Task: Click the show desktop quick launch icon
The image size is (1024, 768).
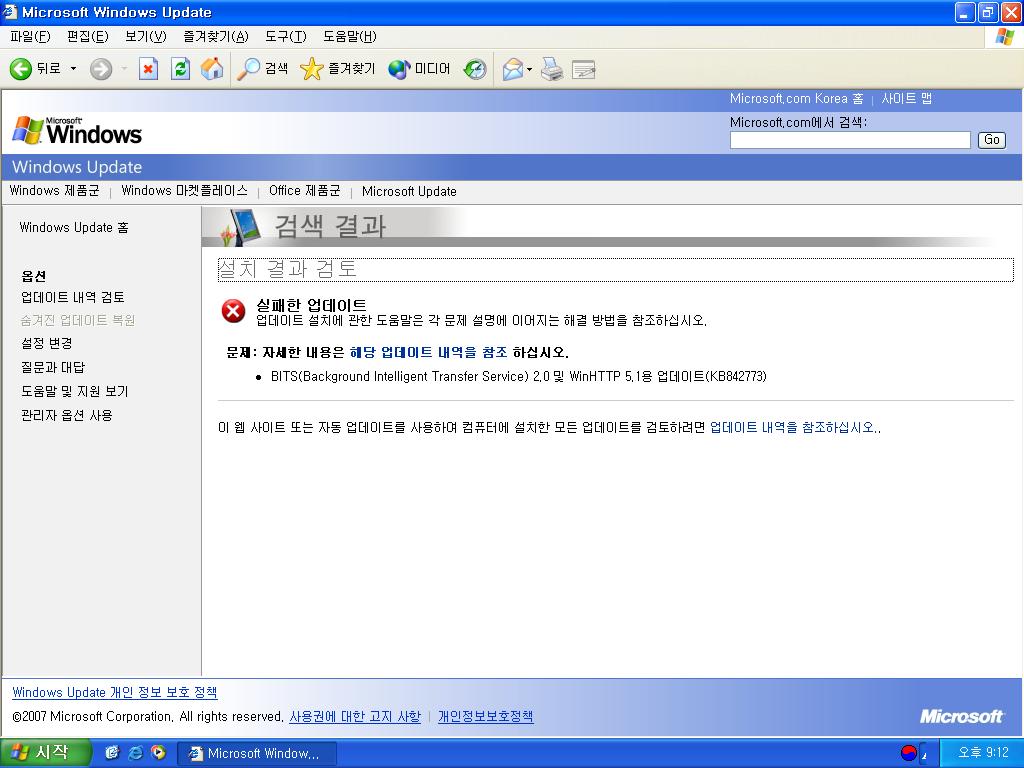Action: [x=112, y=753]
